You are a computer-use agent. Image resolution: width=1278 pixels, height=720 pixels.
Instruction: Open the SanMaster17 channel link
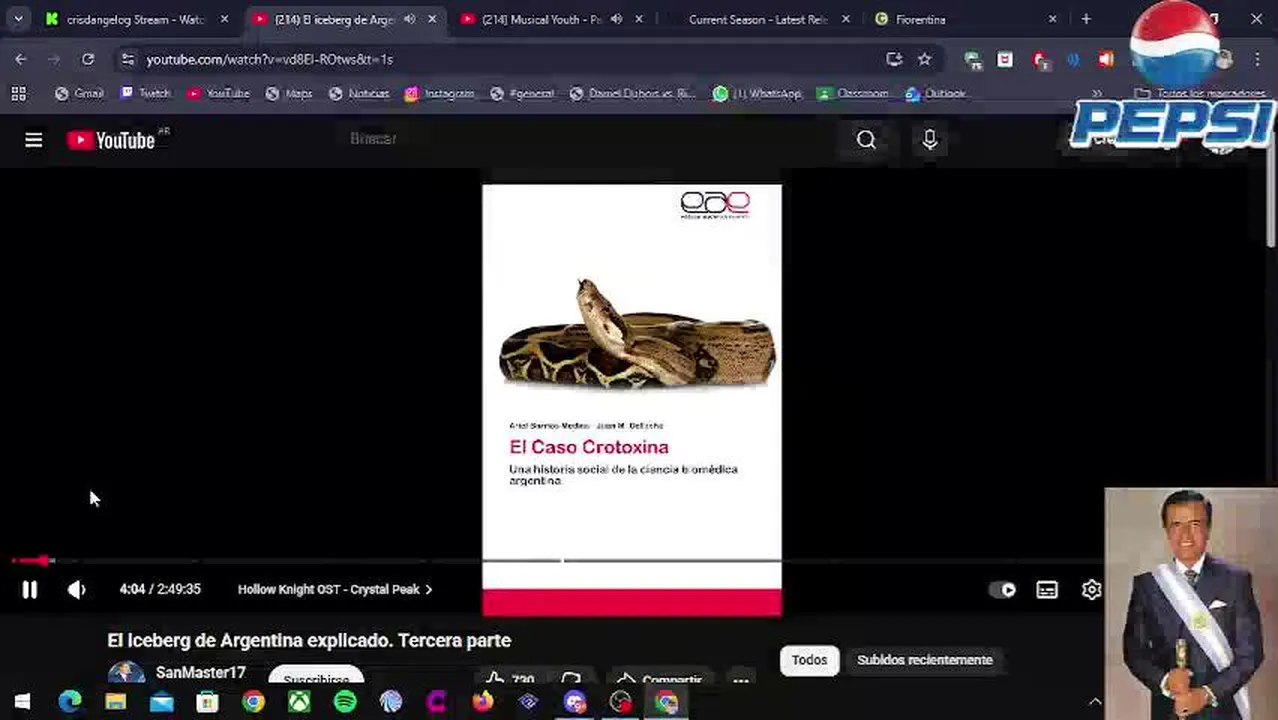click(200, 673)
